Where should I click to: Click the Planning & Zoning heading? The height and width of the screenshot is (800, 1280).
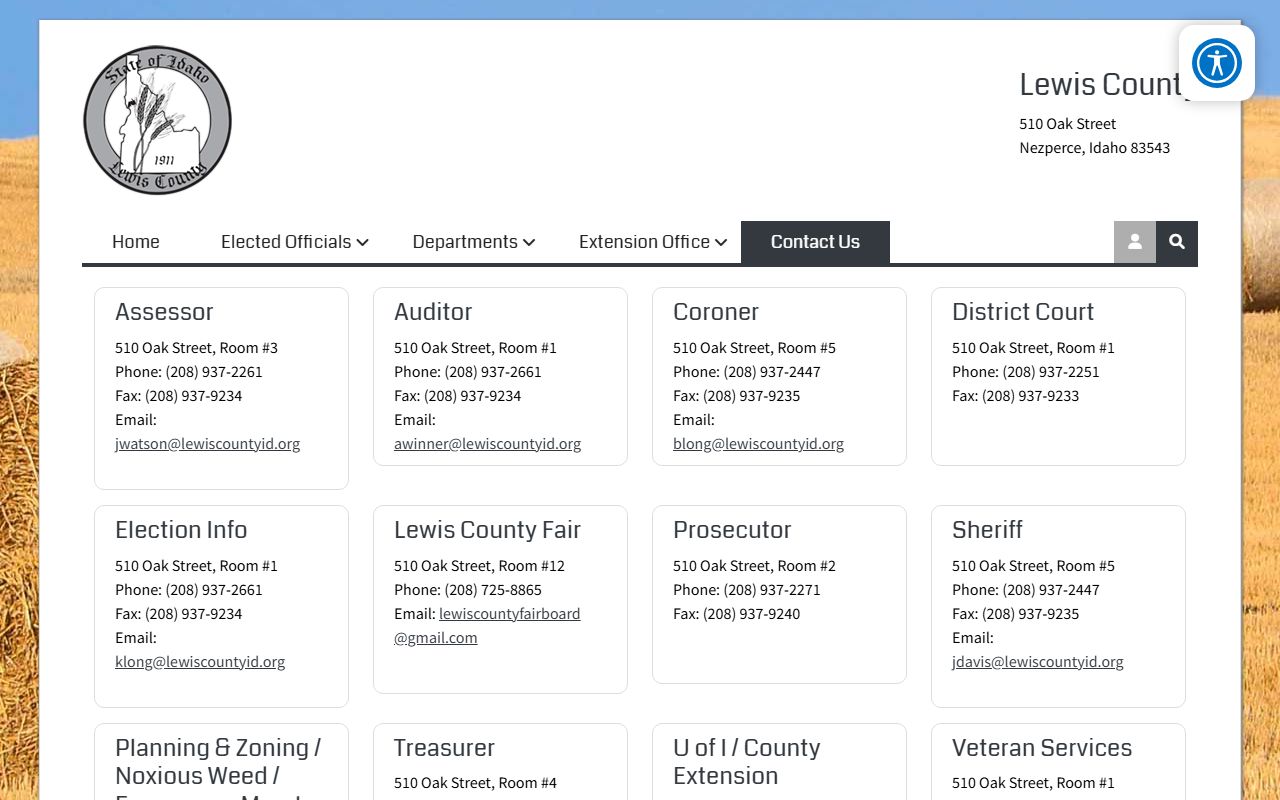click(x=218, y=767)
